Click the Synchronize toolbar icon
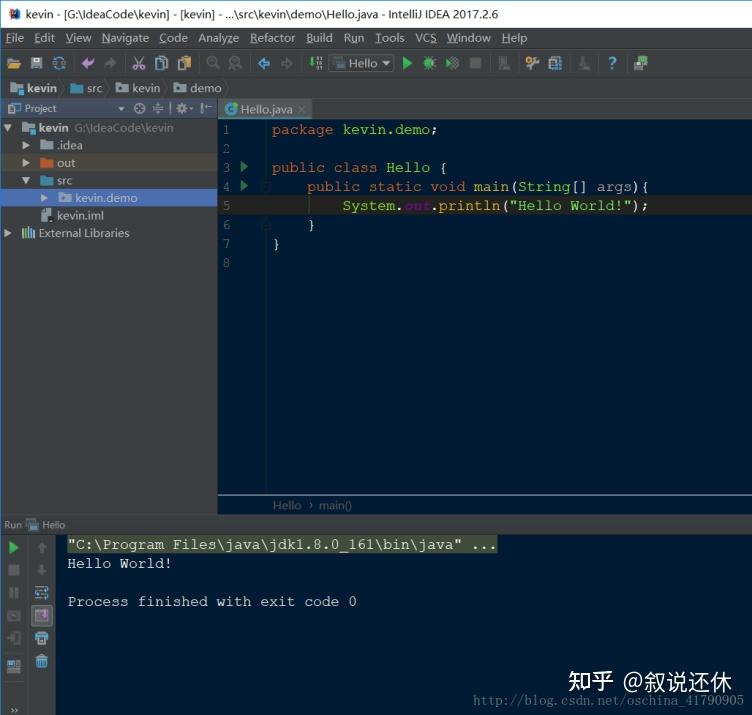Image resolution: width=752 pixels, height=715 pixels. point(59,63)
